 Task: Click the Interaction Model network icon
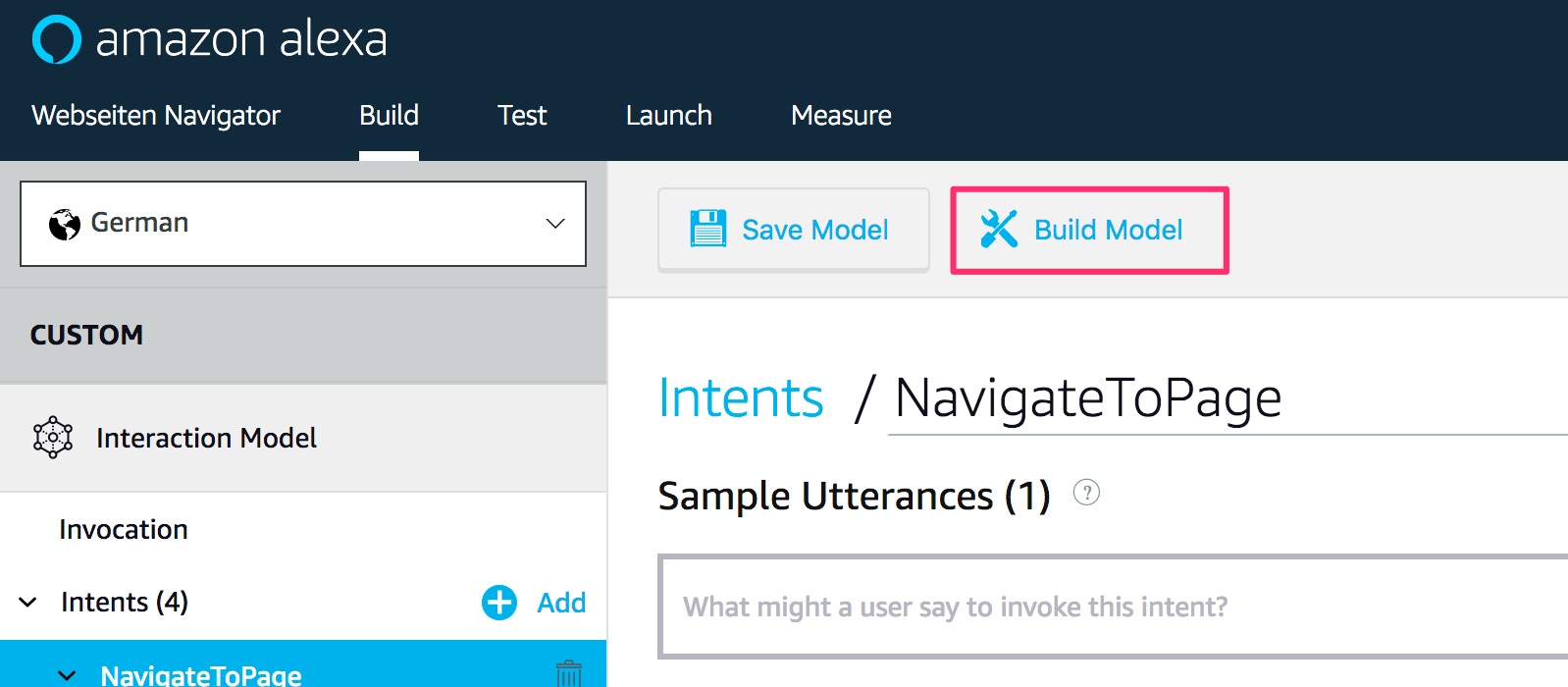[53, 438]
